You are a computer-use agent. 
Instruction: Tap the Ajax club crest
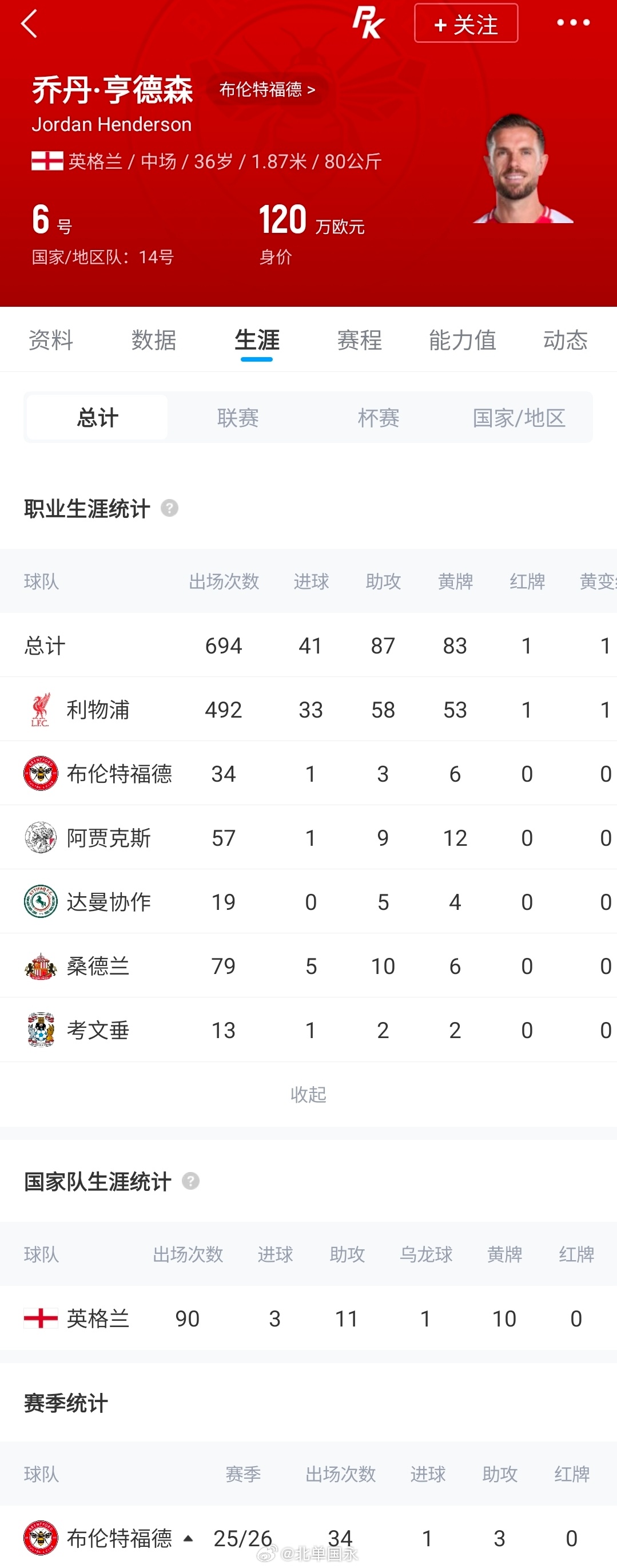[x=40, y=838]
